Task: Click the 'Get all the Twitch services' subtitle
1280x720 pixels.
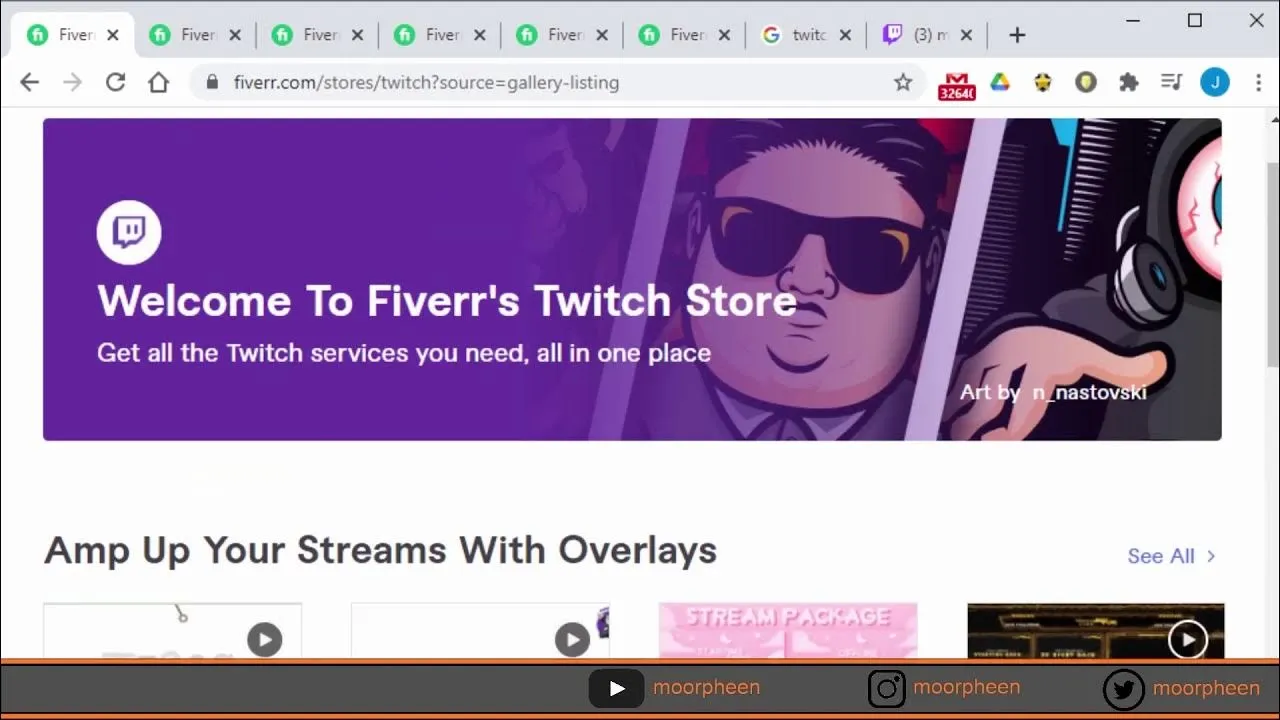Action: (404, 353)
